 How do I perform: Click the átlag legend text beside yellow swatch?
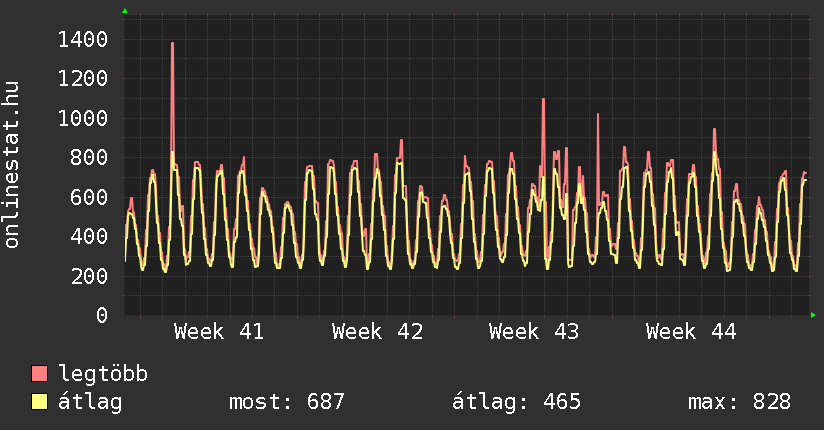point(90,402)
